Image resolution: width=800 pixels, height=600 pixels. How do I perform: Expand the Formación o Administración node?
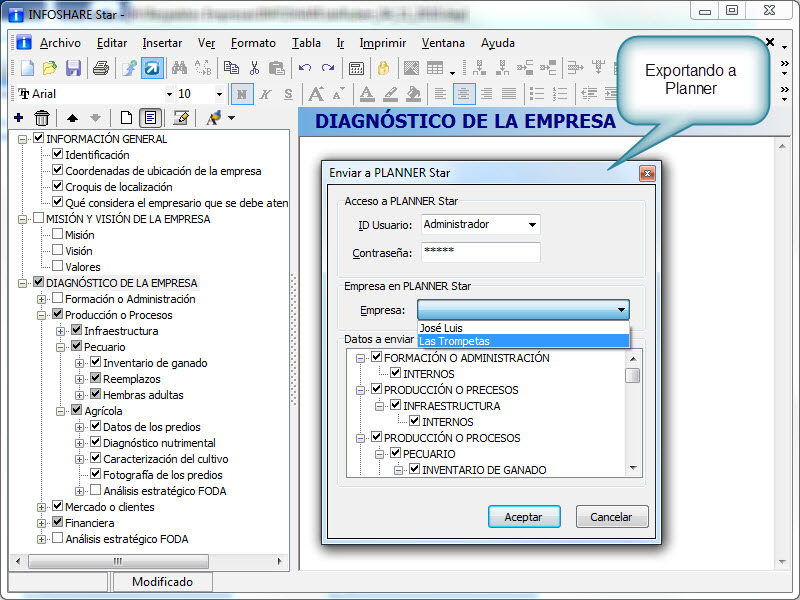(41, 299)
